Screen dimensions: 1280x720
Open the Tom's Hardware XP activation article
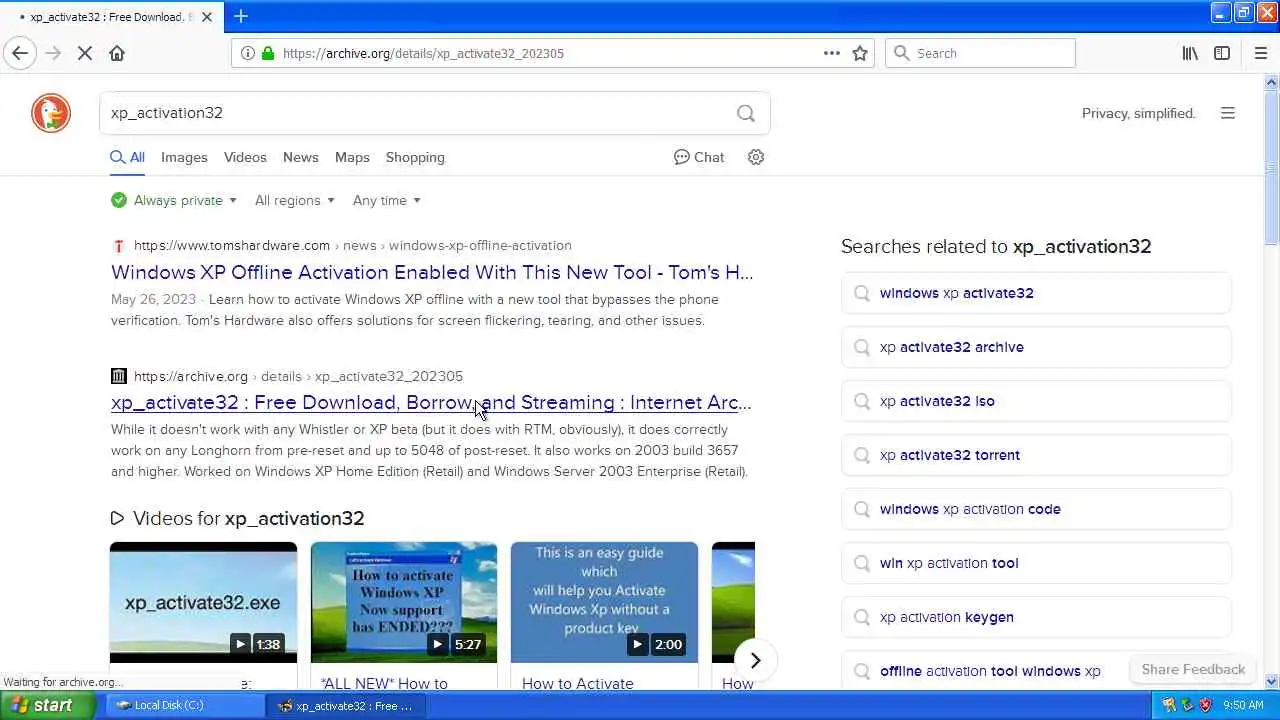pos(432,272)
